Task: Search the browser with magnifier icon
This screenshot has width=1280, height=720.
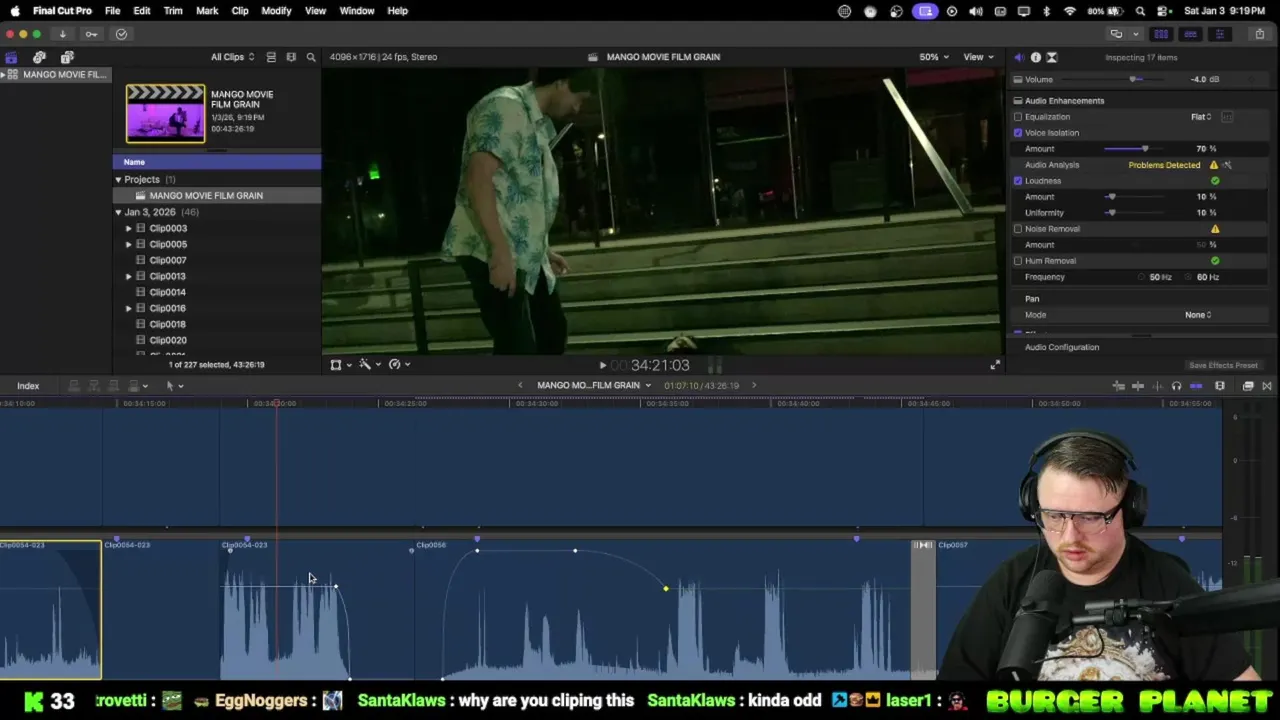Action: tap(311, 57)
